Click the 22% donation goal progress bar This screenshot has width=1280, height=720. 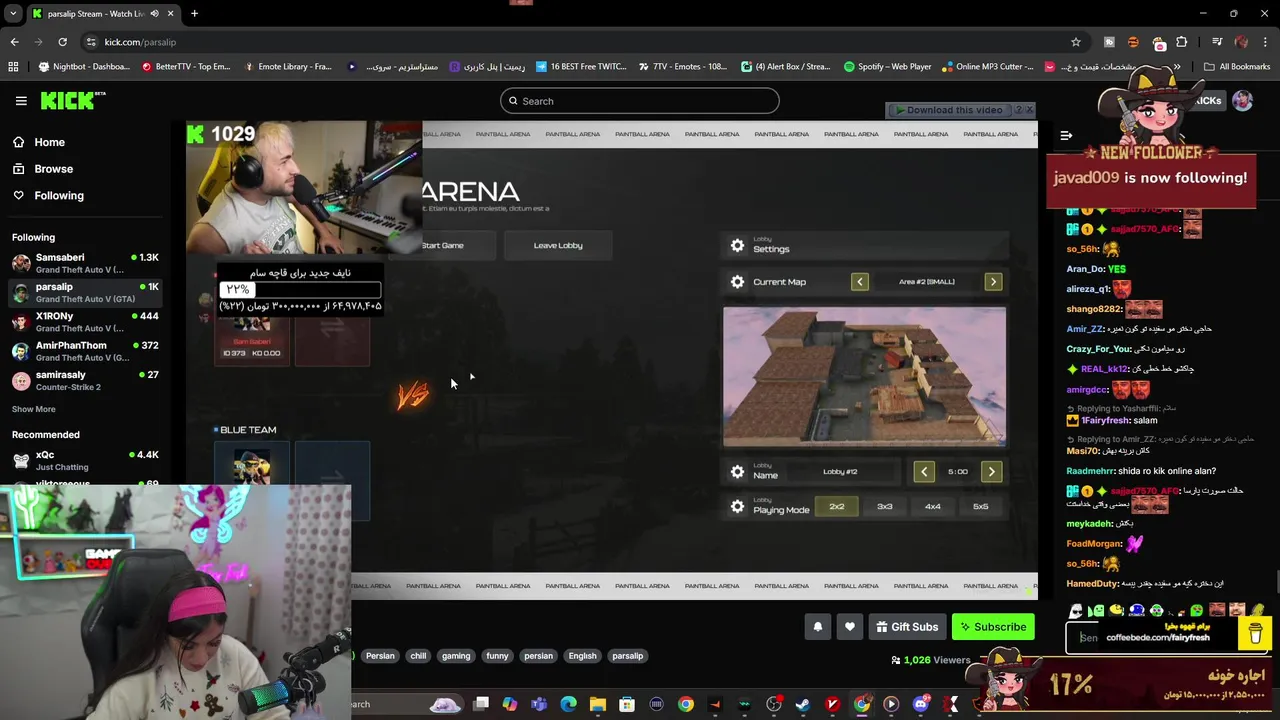tap(300, 290)
